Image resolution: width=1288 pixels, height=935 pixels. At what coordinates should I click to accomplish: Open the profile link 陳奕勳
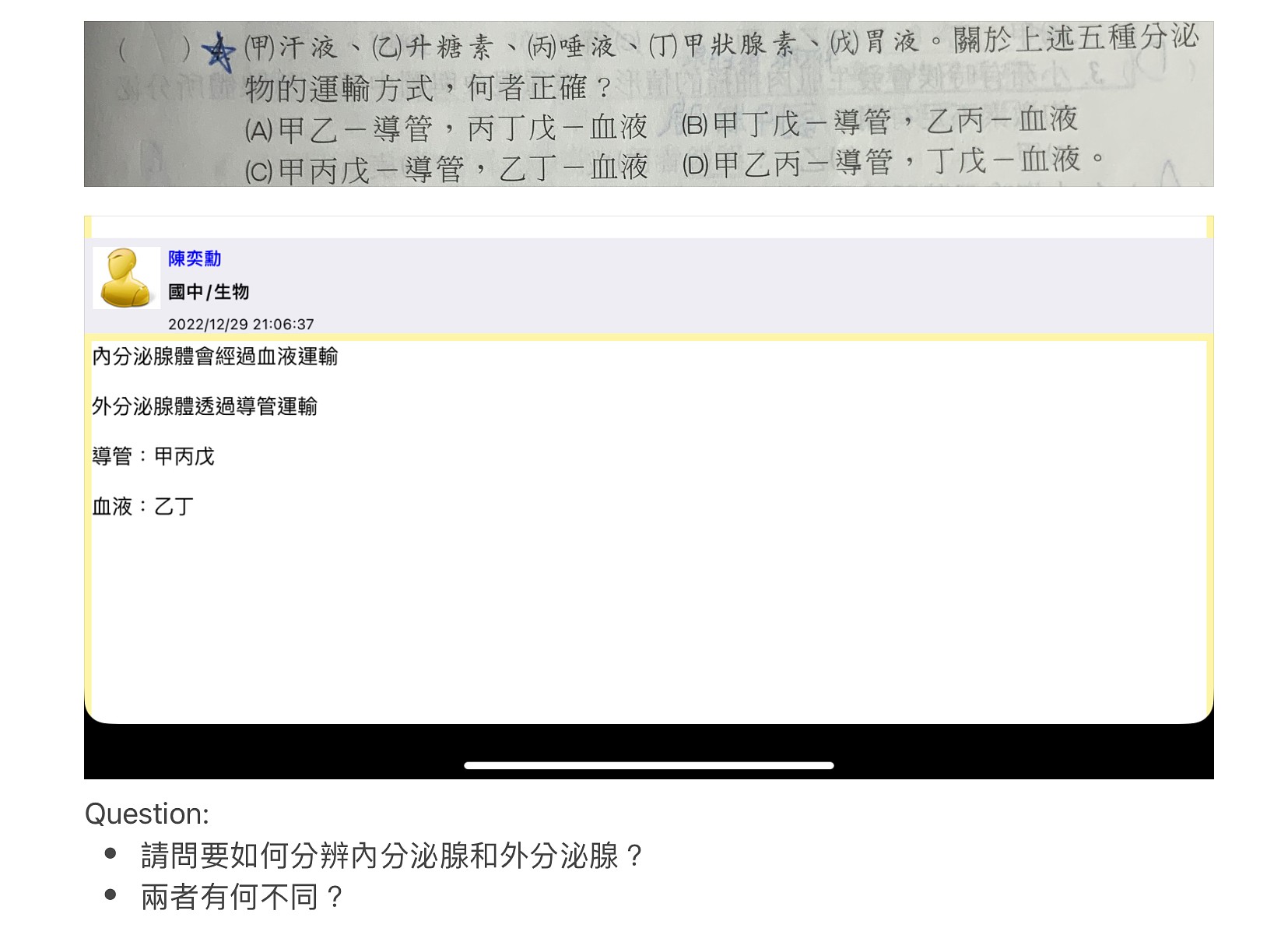[195, 258]
